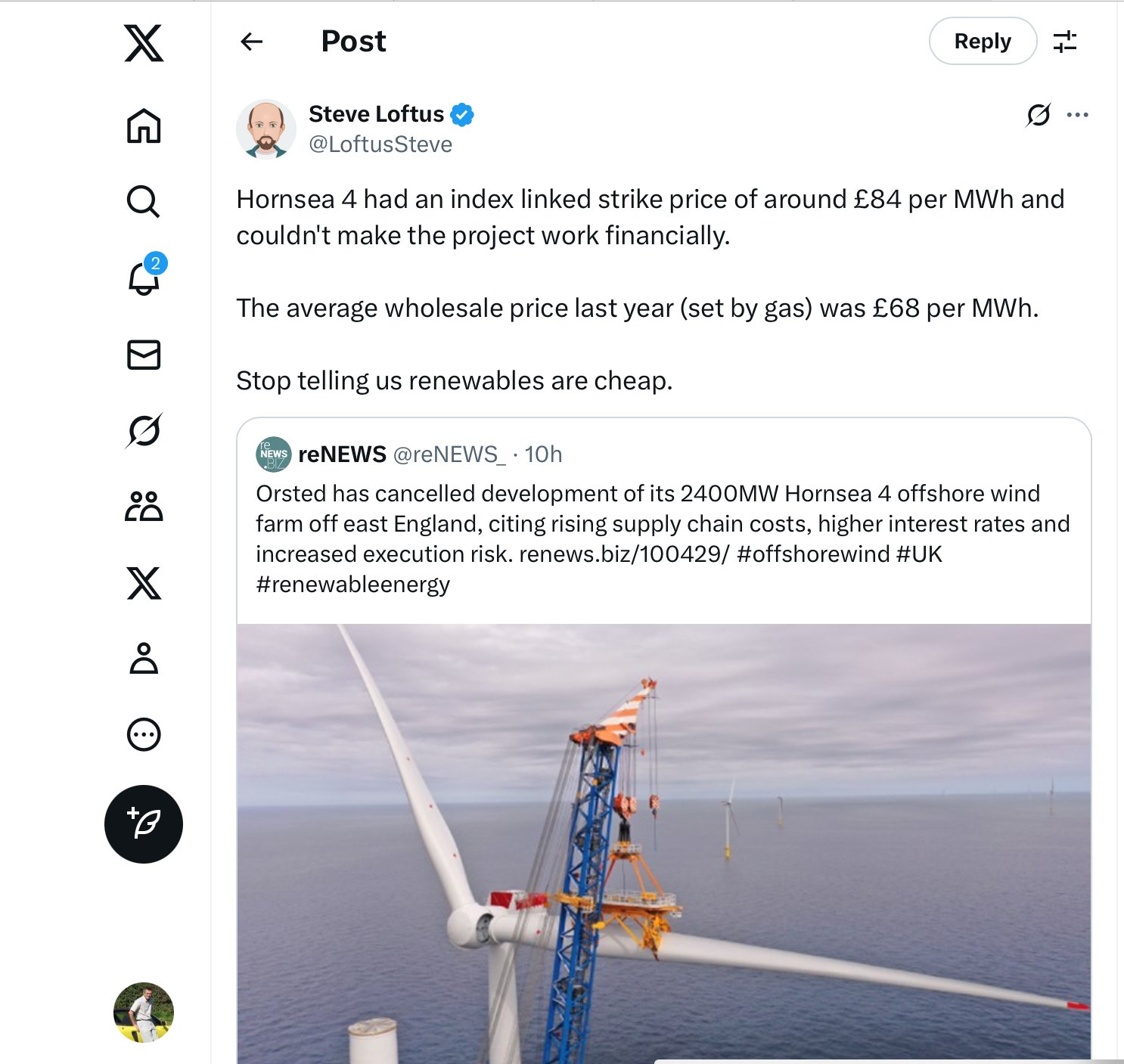Open the @LoftusSteve handle link
Screen dimensions: 1124x1064
click(380, 144)
